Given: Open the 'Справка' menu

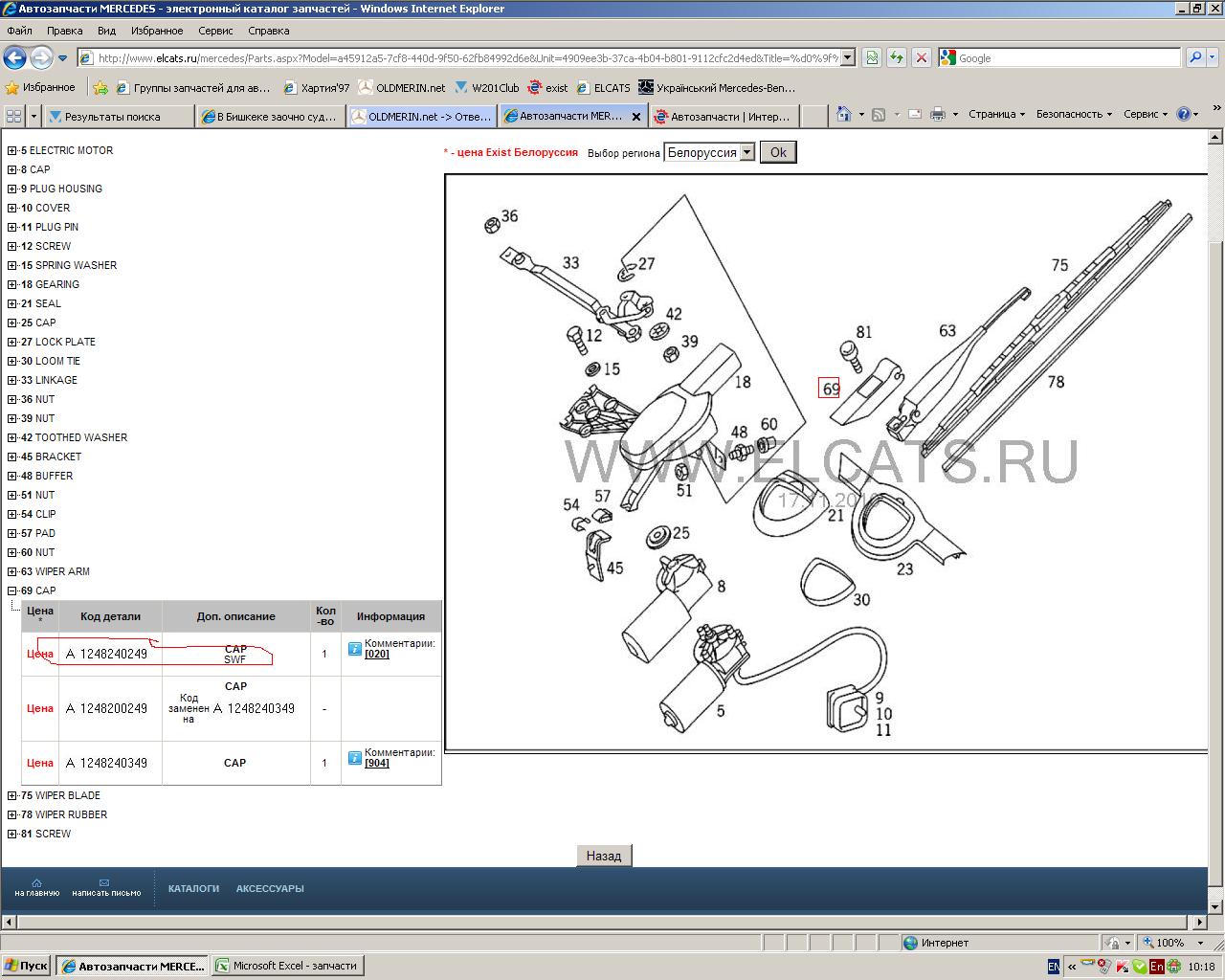Looking at the screenshot, I should click(268, 31).
